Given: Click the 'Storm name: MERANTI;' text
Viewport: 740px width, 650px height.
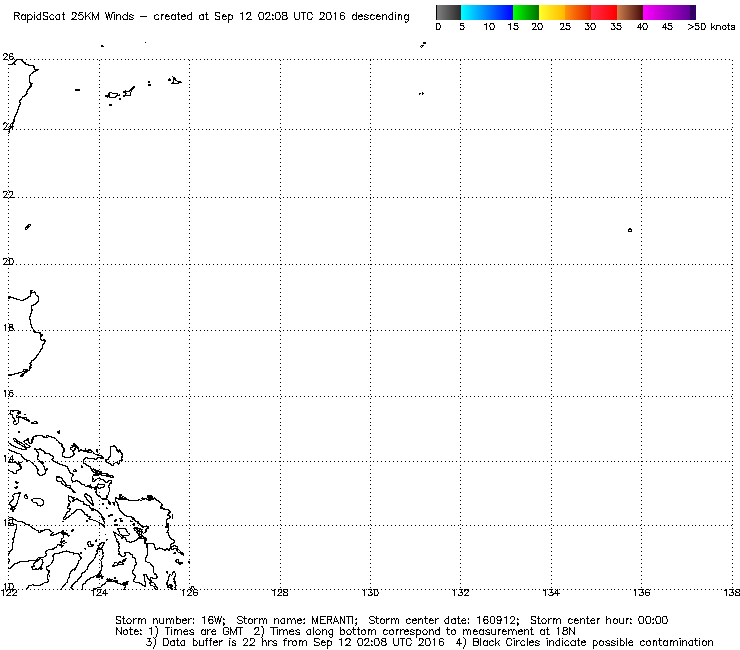Looking at the screenshot, I should [297, 620].
